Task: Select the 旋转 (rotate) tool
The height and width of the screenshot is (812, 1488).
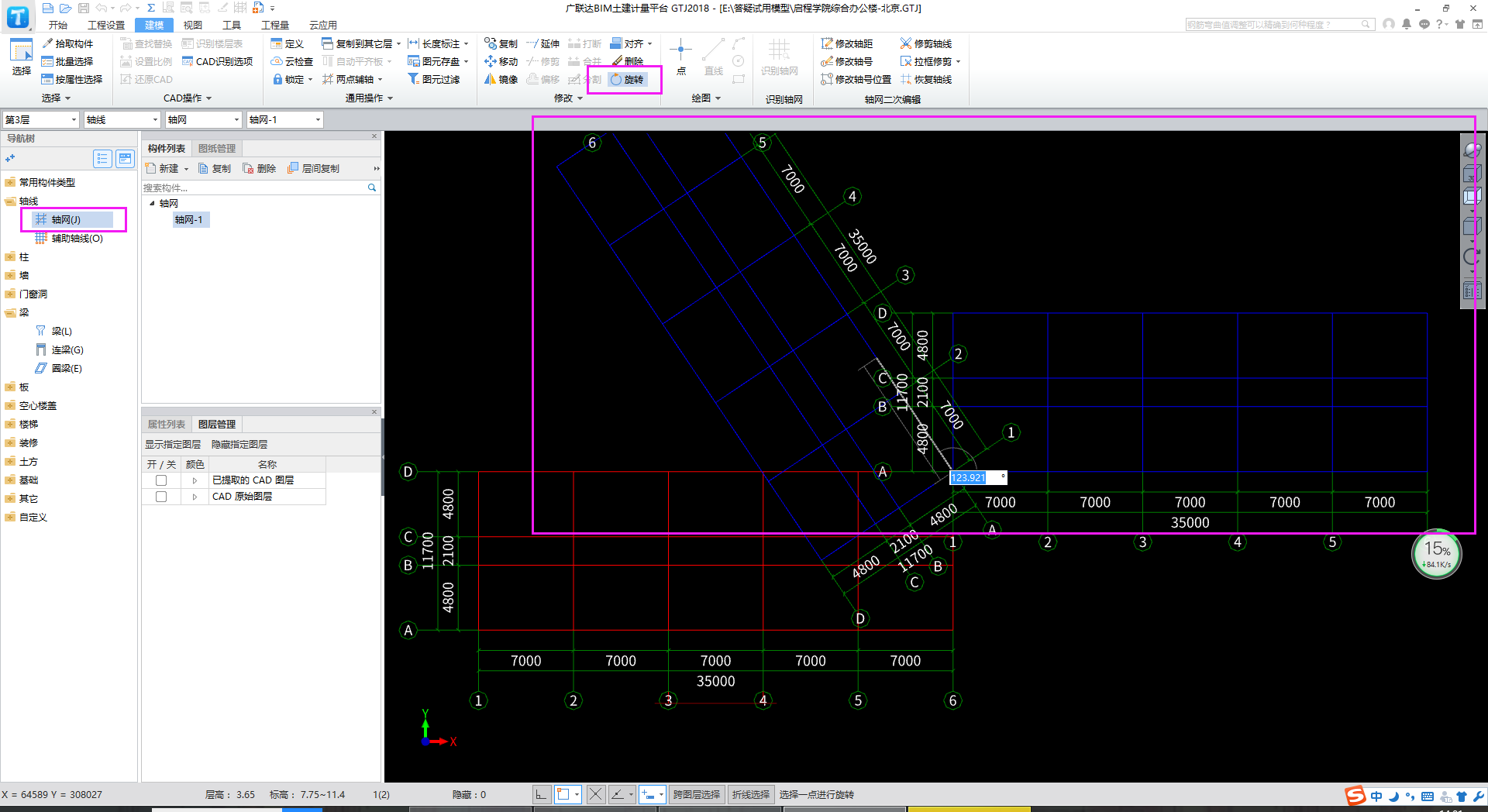Action: tap(626, 80)
